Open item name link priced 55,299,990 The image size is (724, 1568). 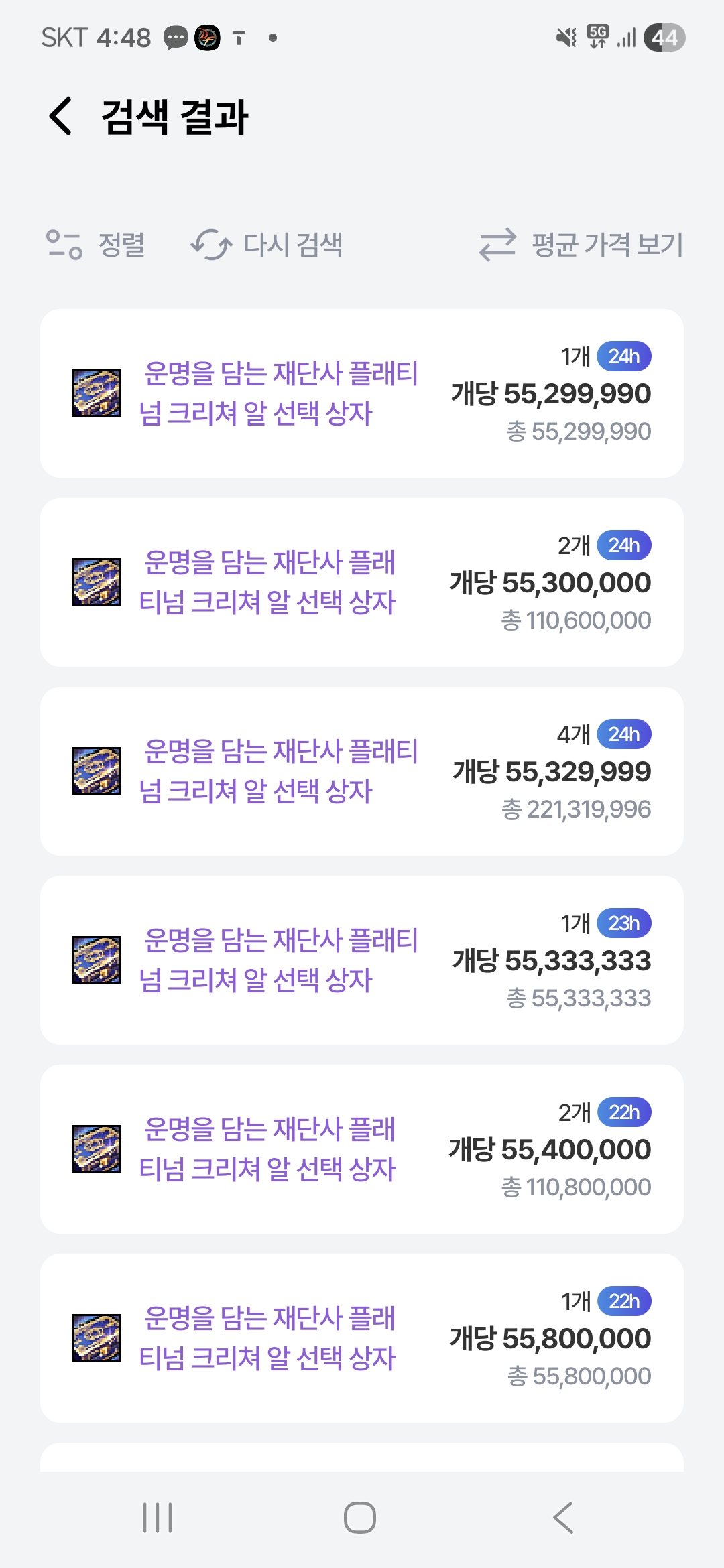[x=278, y=393]
